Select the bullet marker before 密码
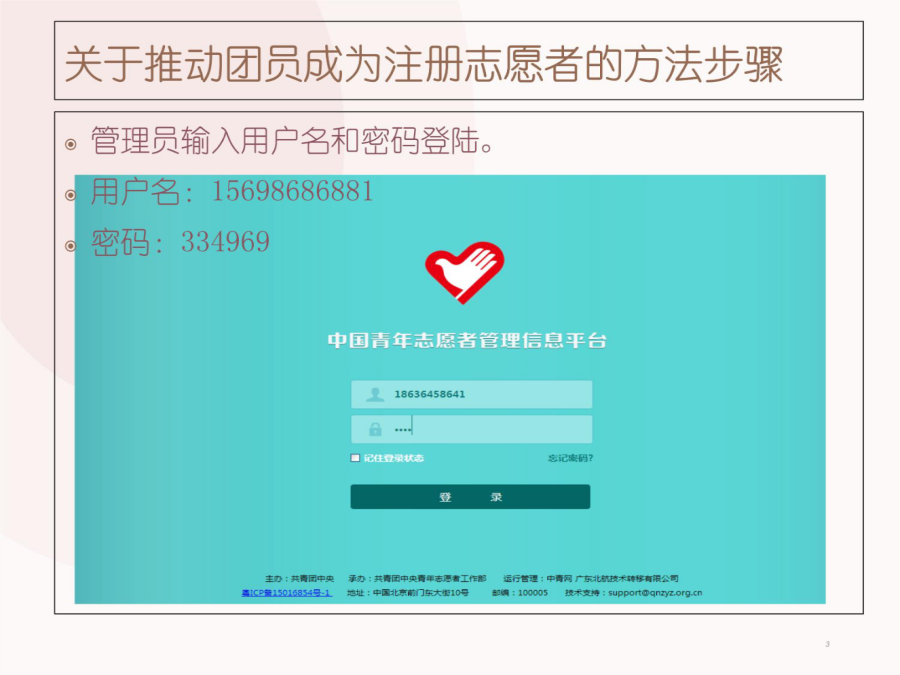900x675 pixels. coord(71,246)
